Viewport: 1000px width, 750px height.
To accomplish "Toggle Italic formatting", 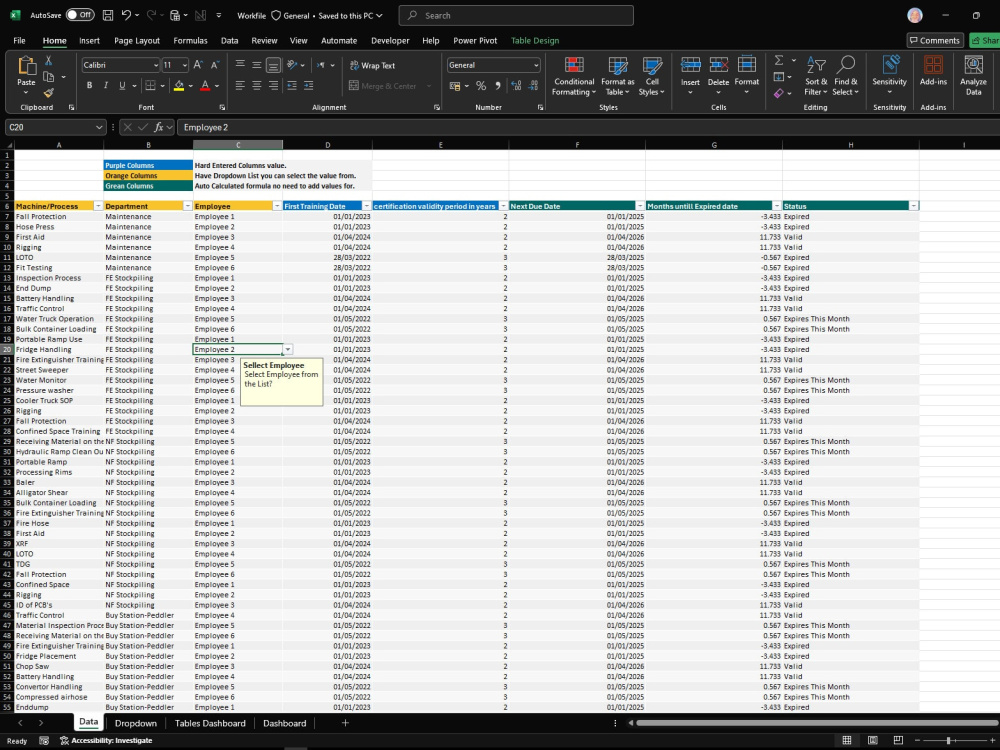I will [x=105, y=85].
